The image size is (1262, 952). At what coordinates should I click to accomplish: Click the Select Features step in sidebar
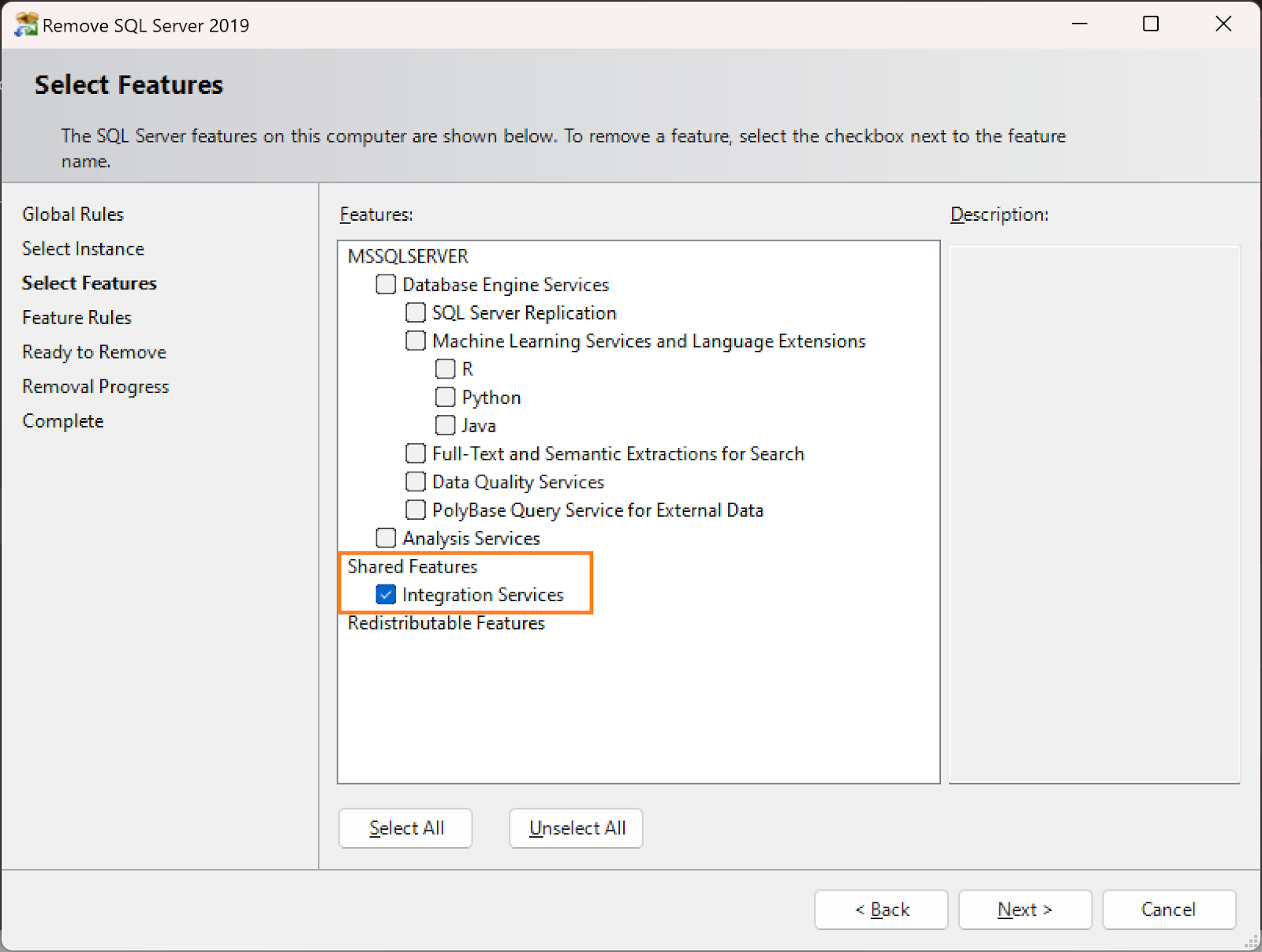click(x=90, y=283)
